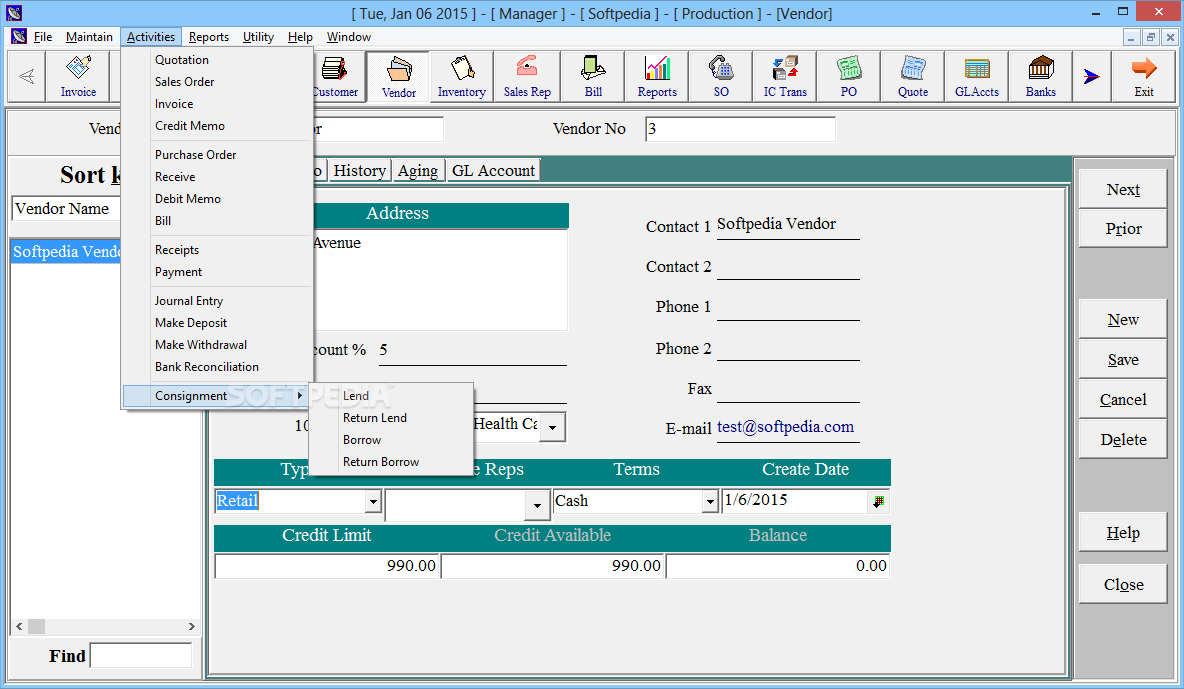Click the New button
Viewport: 1184px width, 689px height.
pyautogui.click(x=1123, y=319)
